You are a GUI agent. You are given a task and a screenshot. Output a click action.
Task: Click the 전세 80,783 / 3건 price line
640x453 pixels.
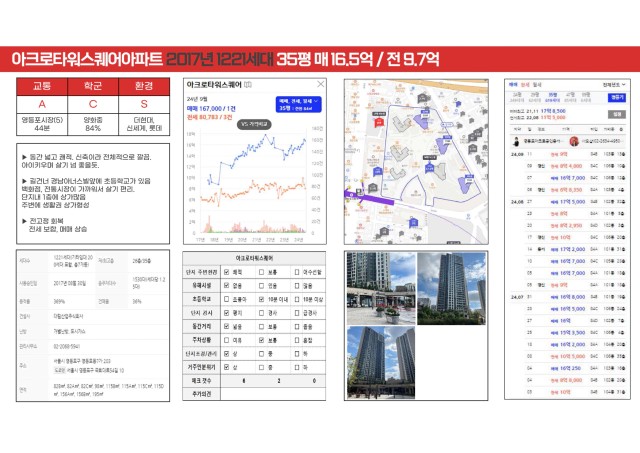(209, 117)
